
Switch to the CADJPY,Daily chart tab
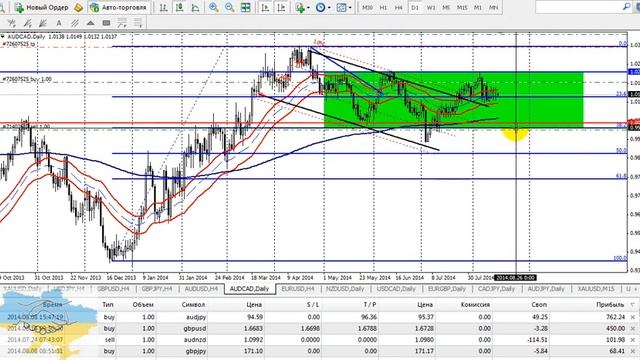point(496,289)
